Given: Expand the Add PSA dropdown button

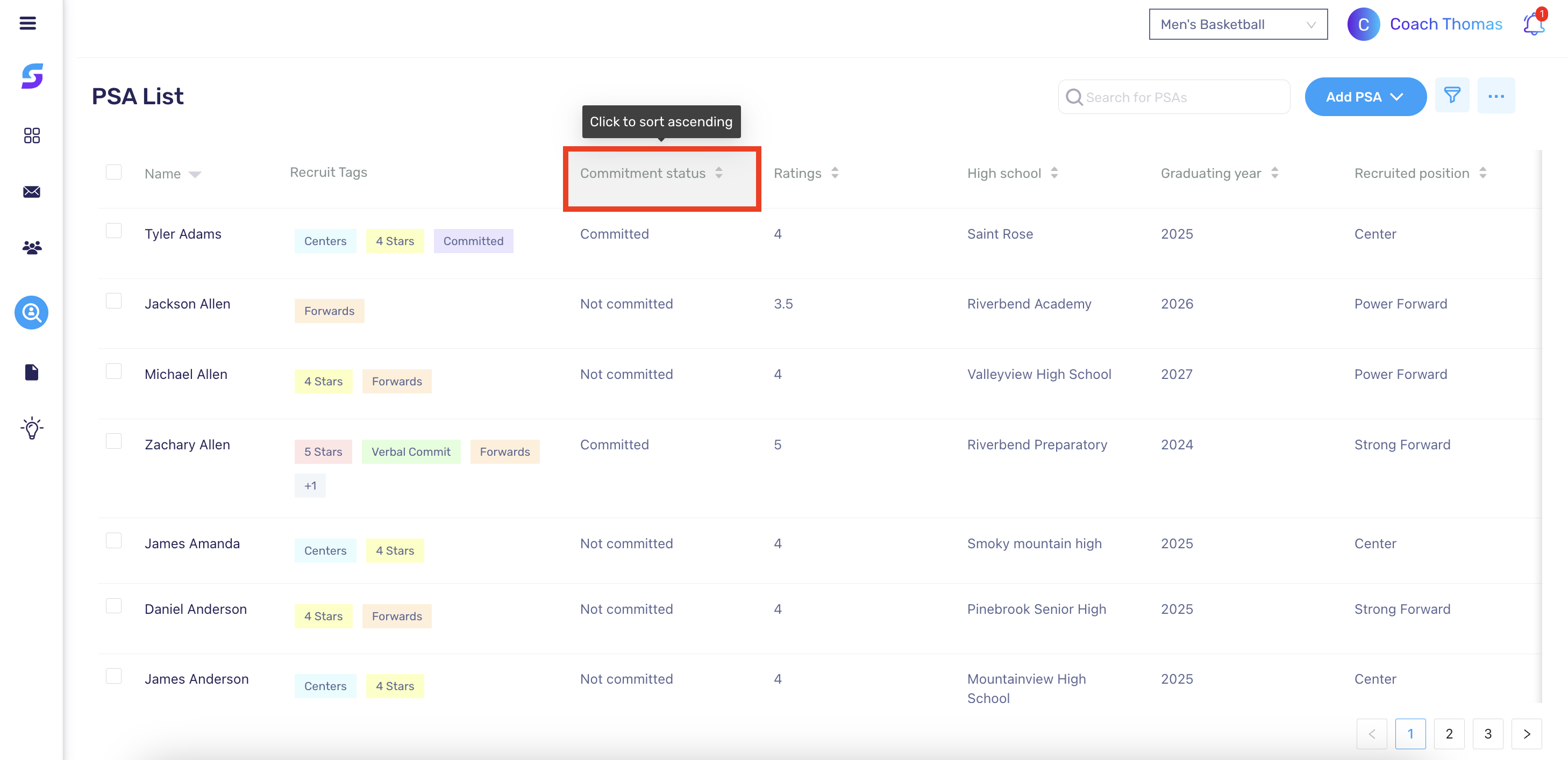Looking at the screenshot, I should (x=1365, y=97).
